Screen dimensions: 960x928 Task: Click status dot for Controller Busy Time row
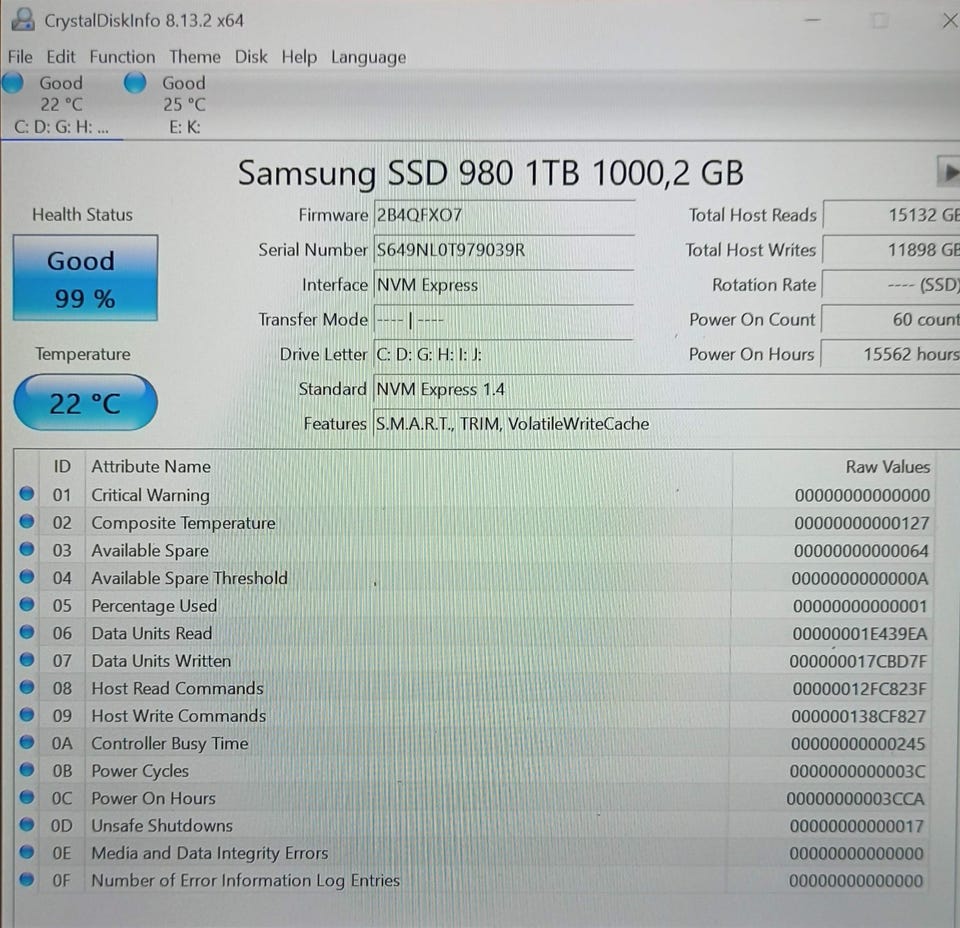click(x=26, y=742)
